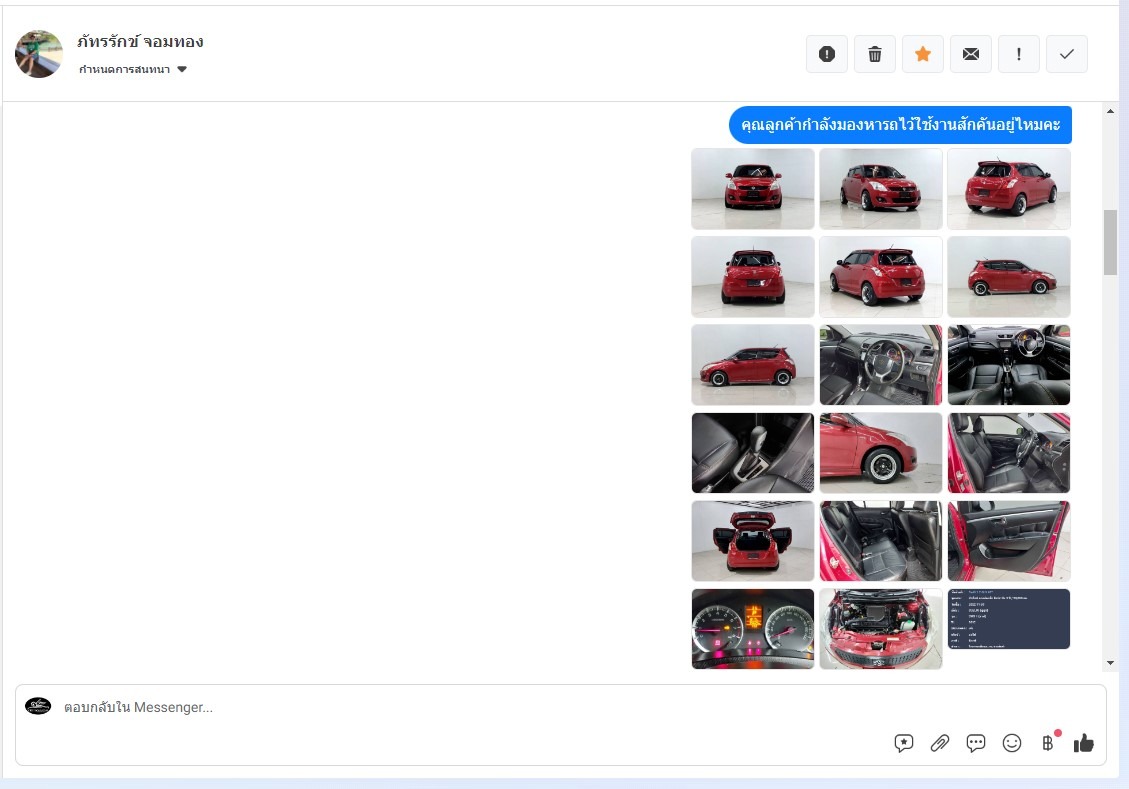Click the Baht payment request icon
This screenshot has width=1129, height=789.
click(x=1047, y=743)
